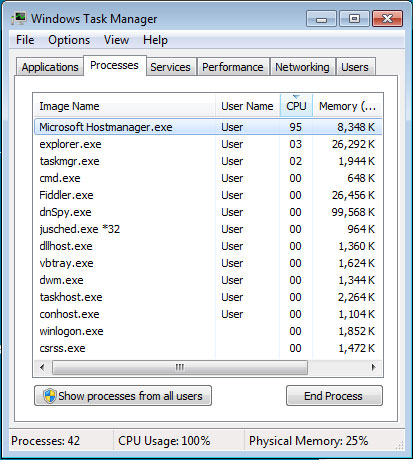Click the horizontal scrollbar right arrow
Image resolution: width=413 pixels, height=460 pixels.
pos(374,367)
